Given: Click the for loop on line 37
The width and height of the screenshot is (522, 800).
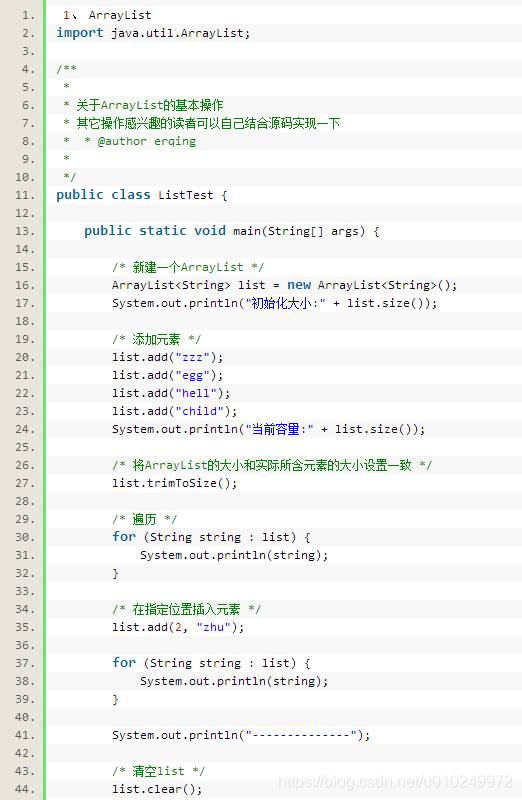Looking at the screenshot, I should [211, 663].
